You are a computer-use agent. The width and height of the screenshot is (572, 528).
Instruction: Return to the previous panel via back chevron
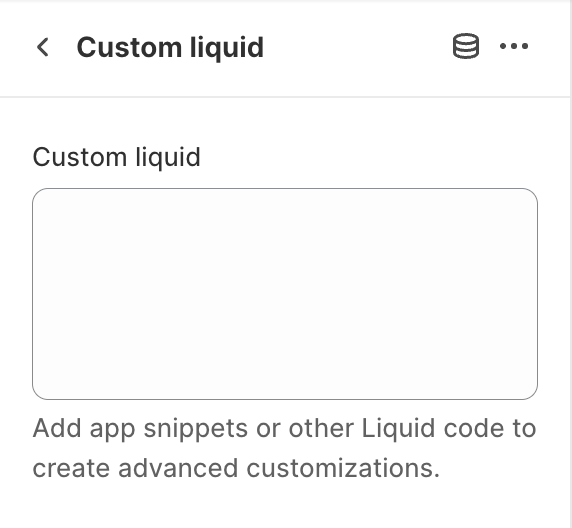click(x=43, y=47)
